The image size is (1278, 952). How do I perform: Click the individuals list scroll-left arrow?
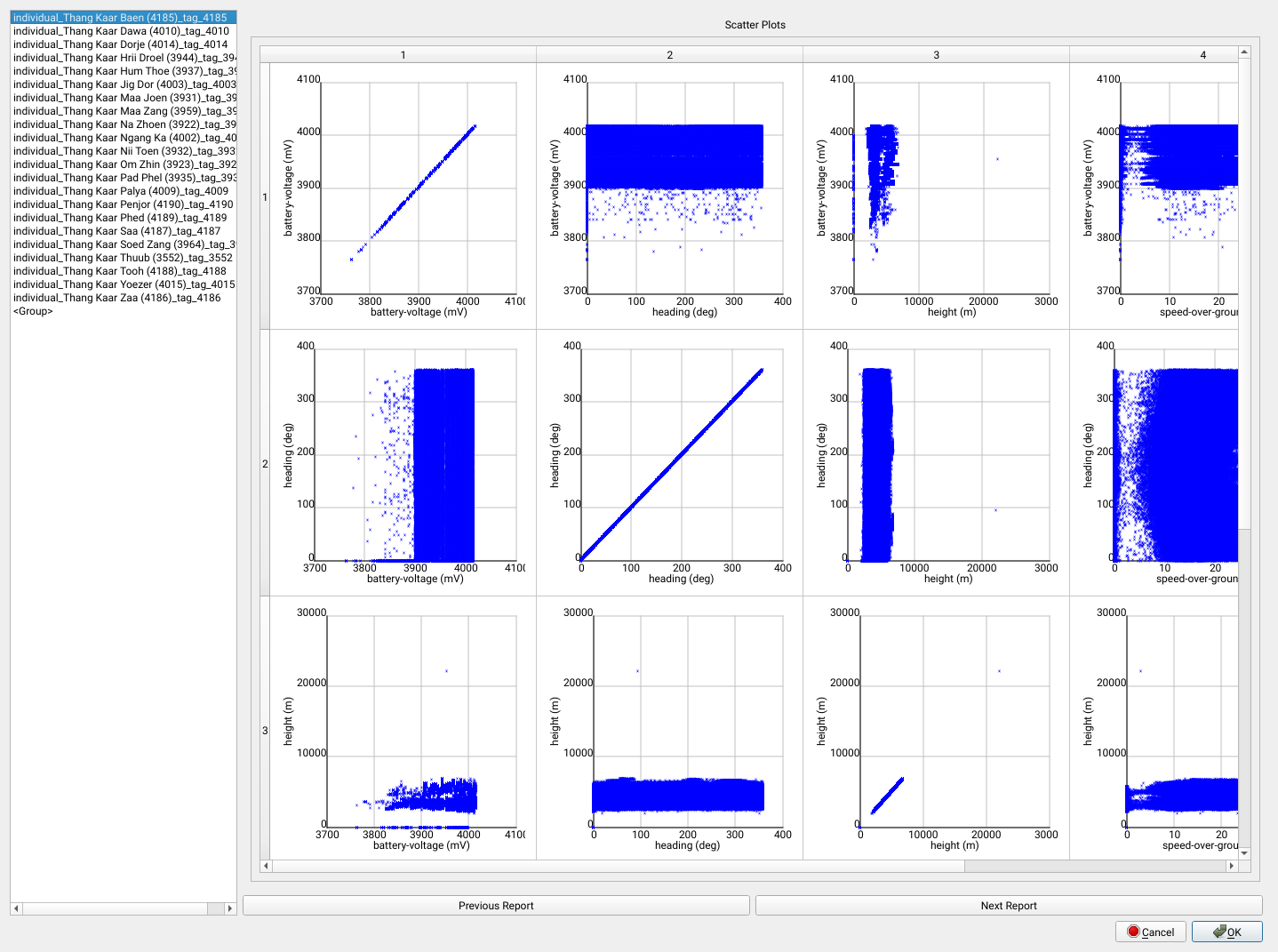17,908
